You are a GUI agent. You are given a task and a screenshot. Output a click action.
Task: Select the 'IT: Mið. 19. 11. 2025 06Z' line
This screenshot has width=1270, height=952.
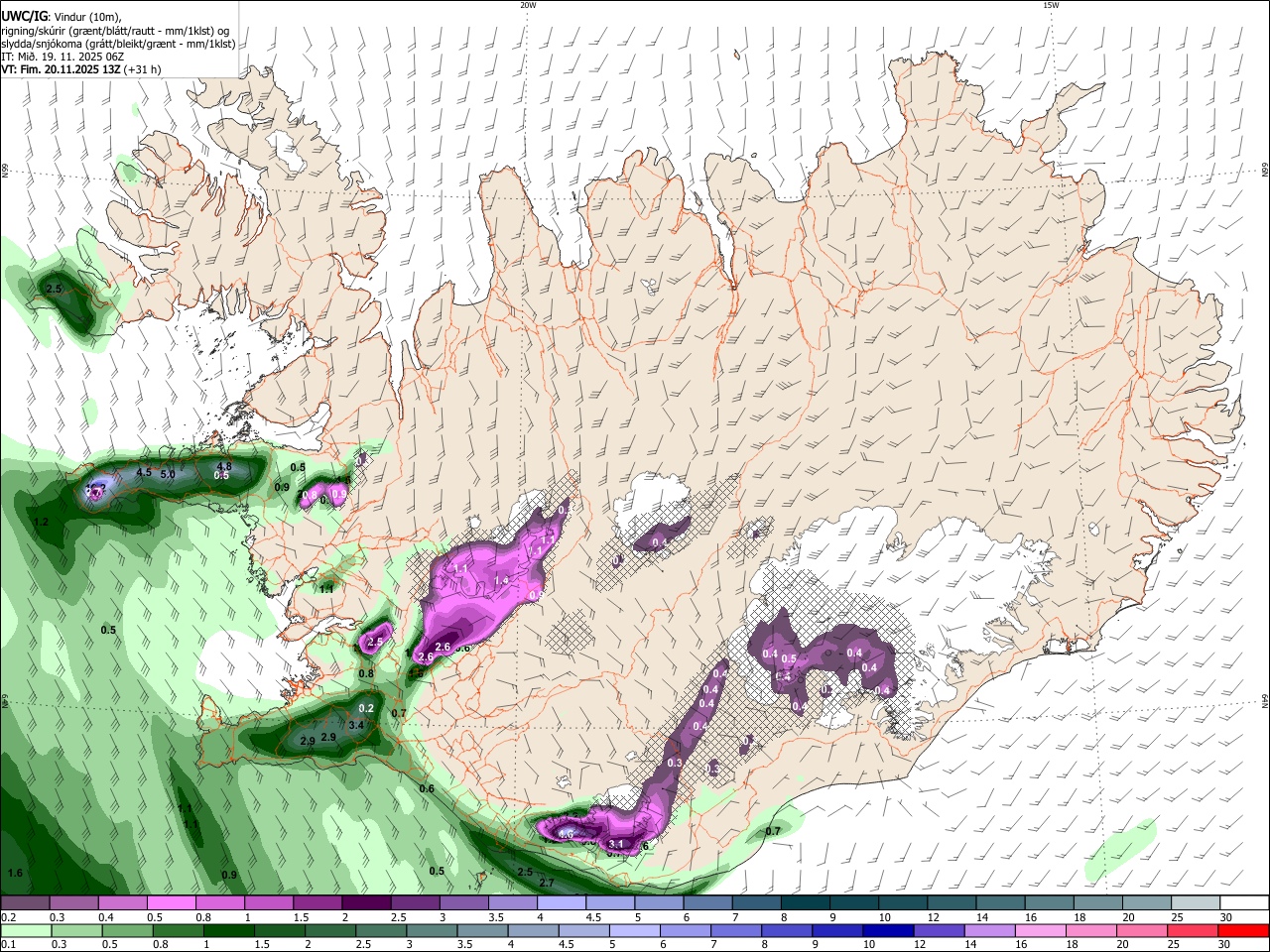(x=63, y=57)
